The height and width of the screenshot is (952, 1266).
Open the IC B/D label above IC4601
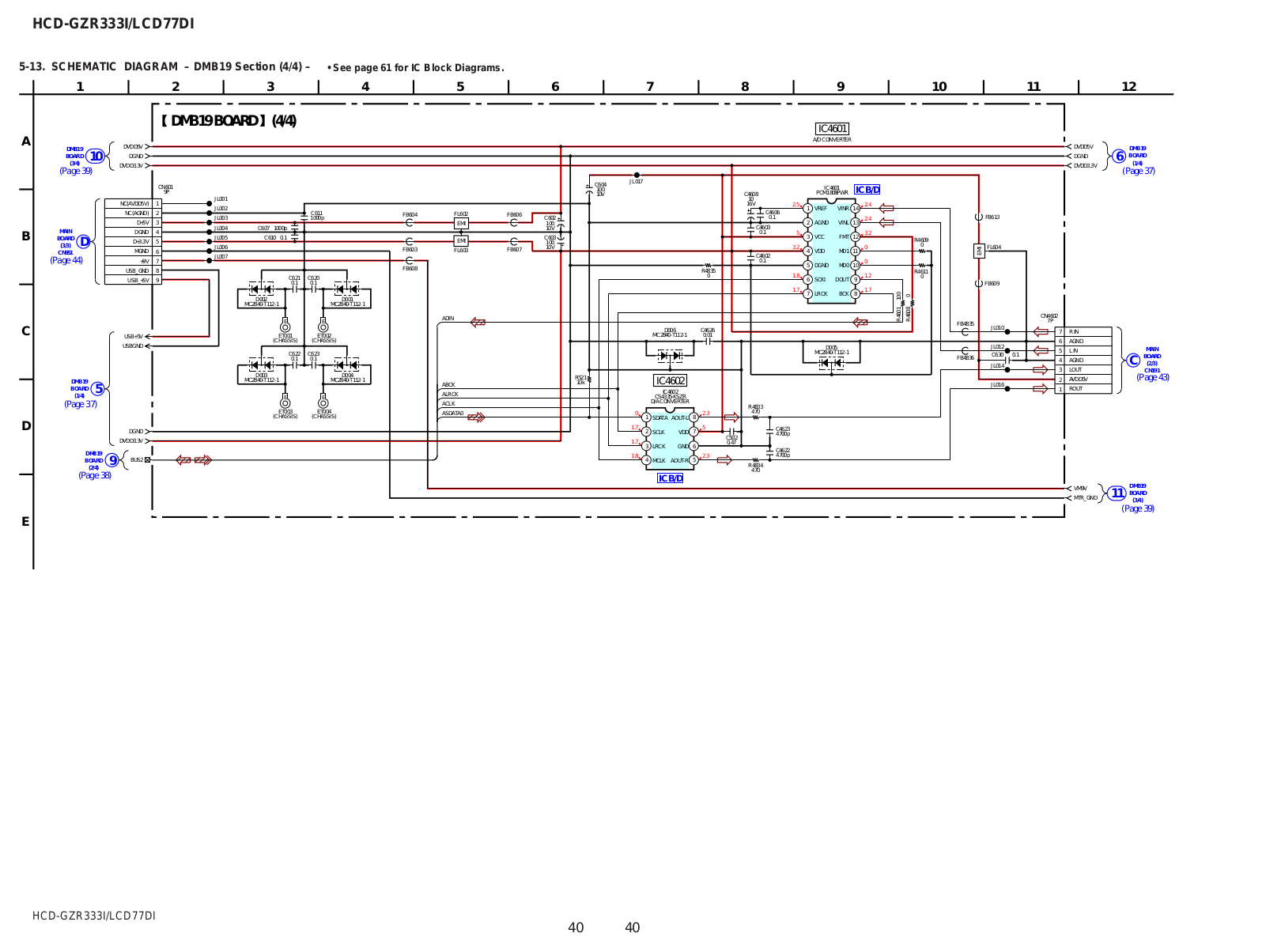867,190
